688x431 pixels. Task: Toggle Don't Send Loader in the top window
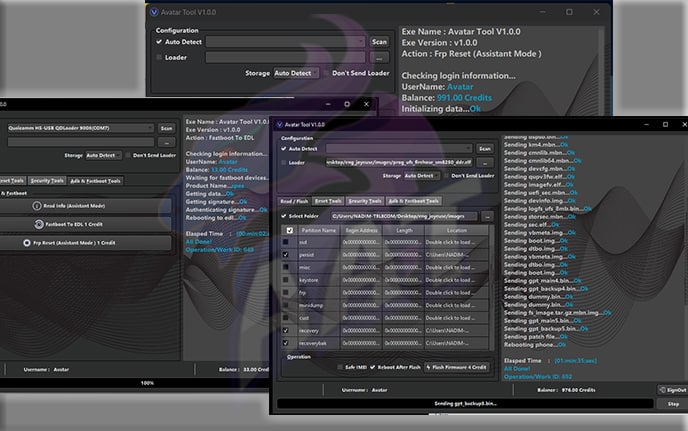326,73
